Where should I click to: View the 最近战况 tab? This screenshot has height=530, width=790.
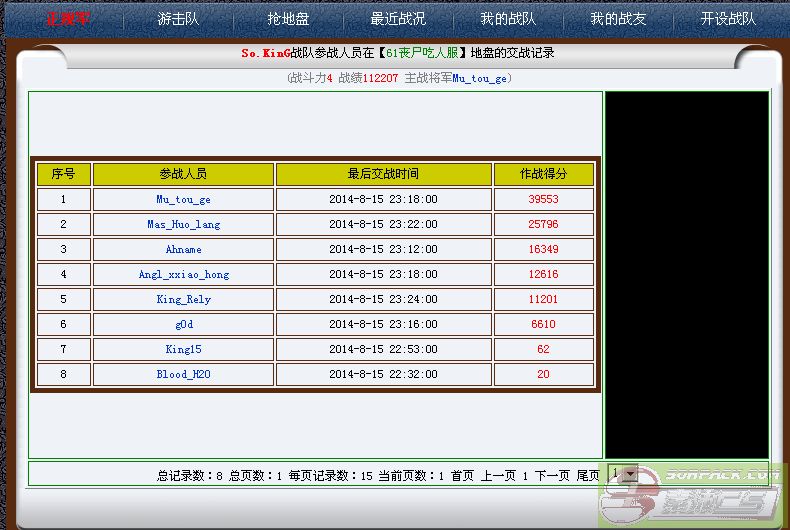397,19
